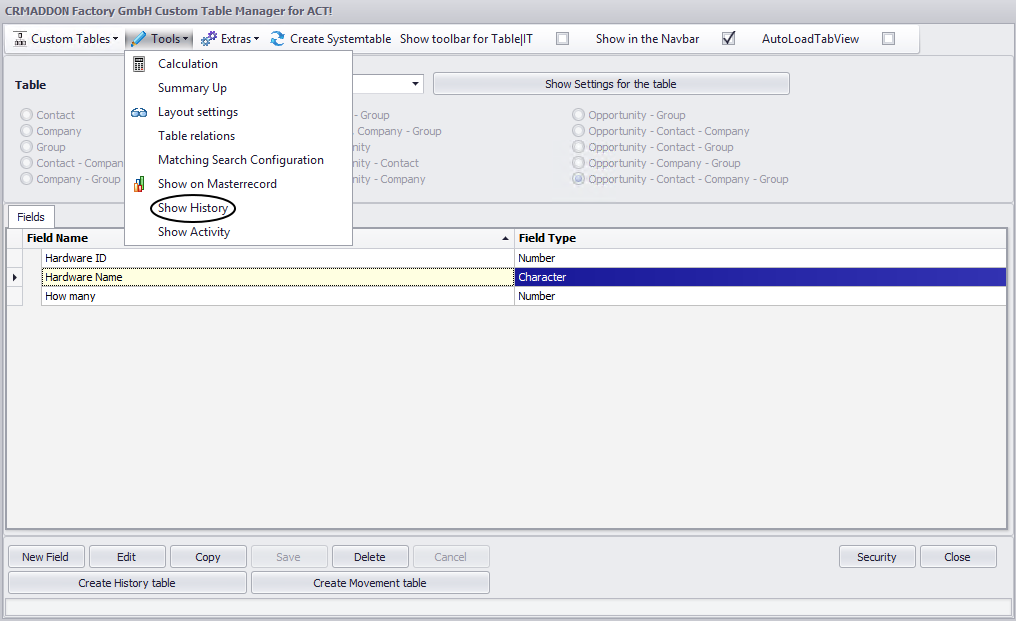
Task: Switch to the Fields tab
Action: (31, 216)
